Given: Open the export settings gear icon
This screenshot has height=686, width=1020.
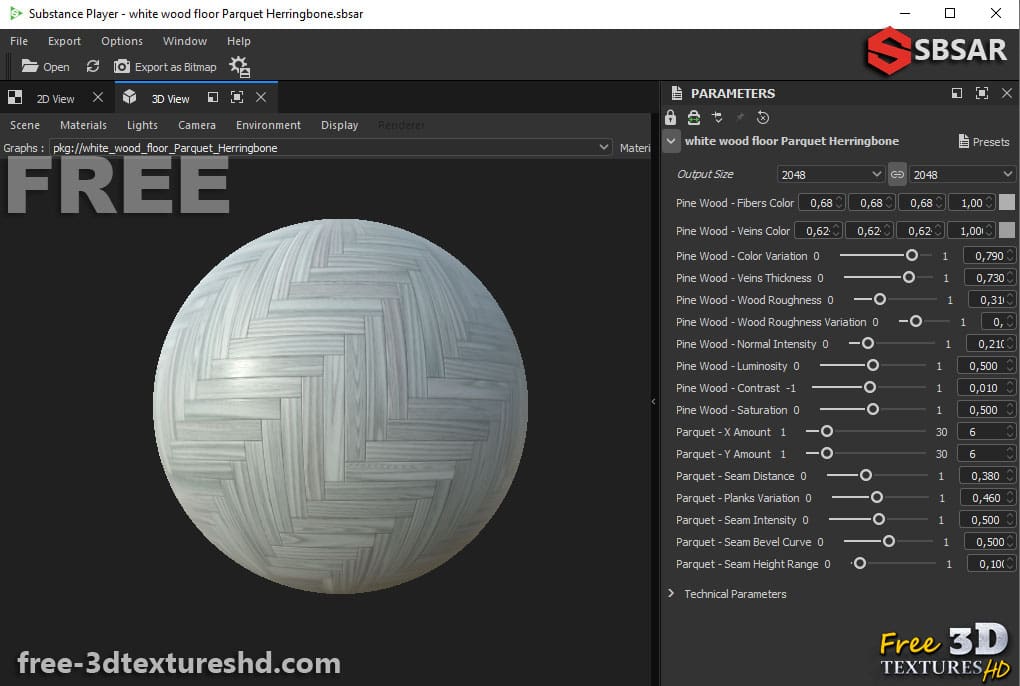Looking at the screenshot, I should 239,66.
